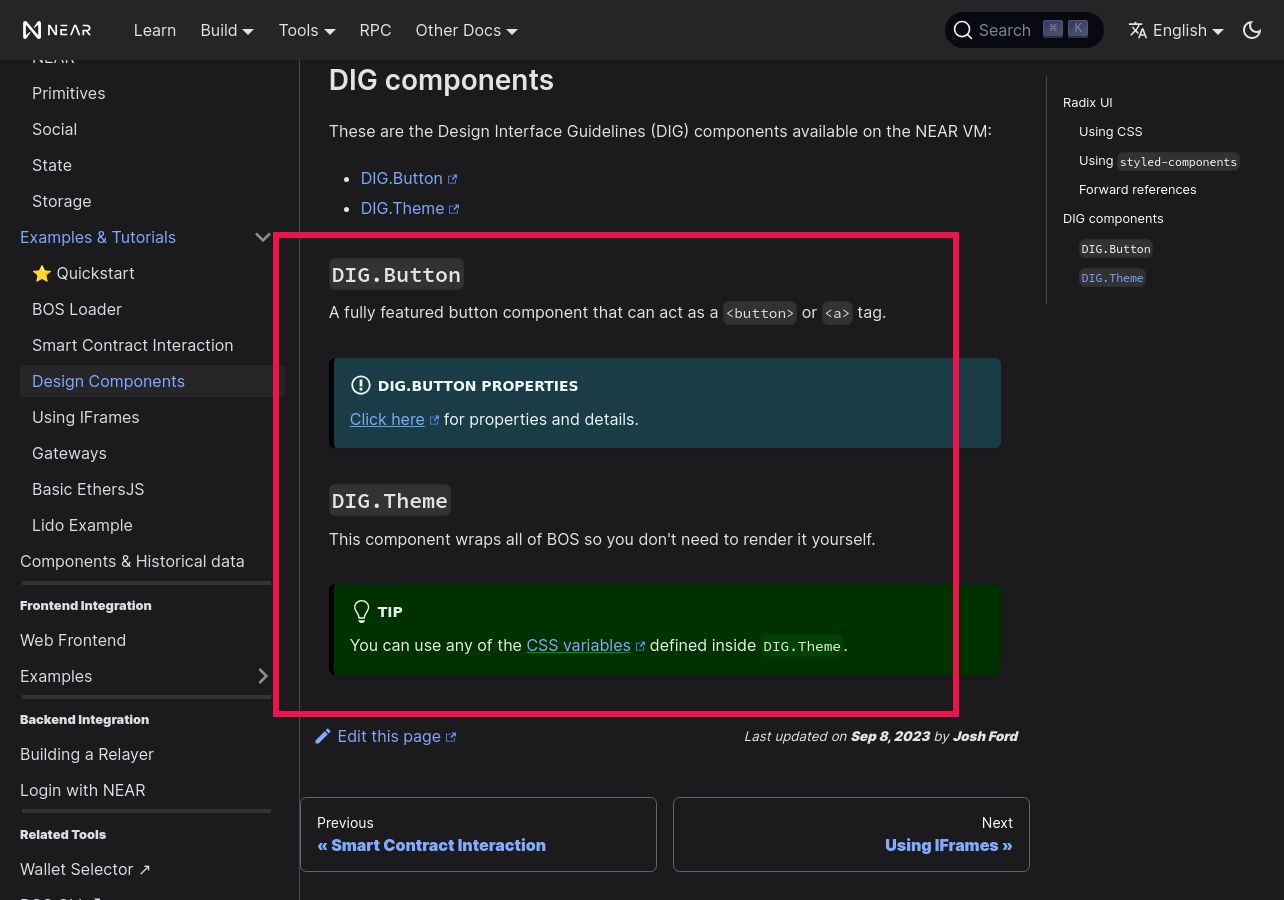Viewport: 1284px width, 900px height.
Task: Click the DIG.Button Properties info icon
Action: 361,385
